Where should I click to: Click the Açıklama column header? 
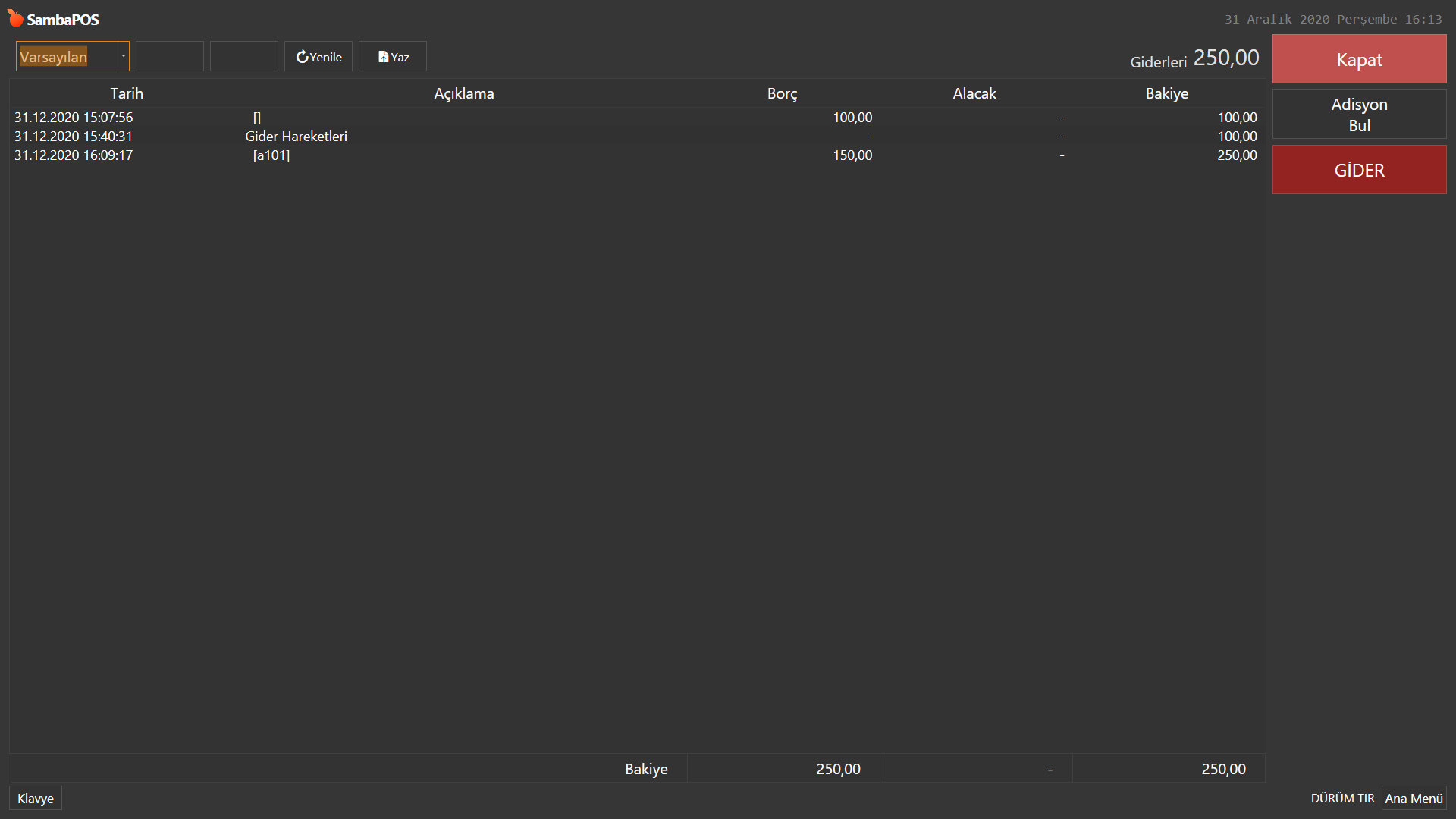click(x=463, y=93)
